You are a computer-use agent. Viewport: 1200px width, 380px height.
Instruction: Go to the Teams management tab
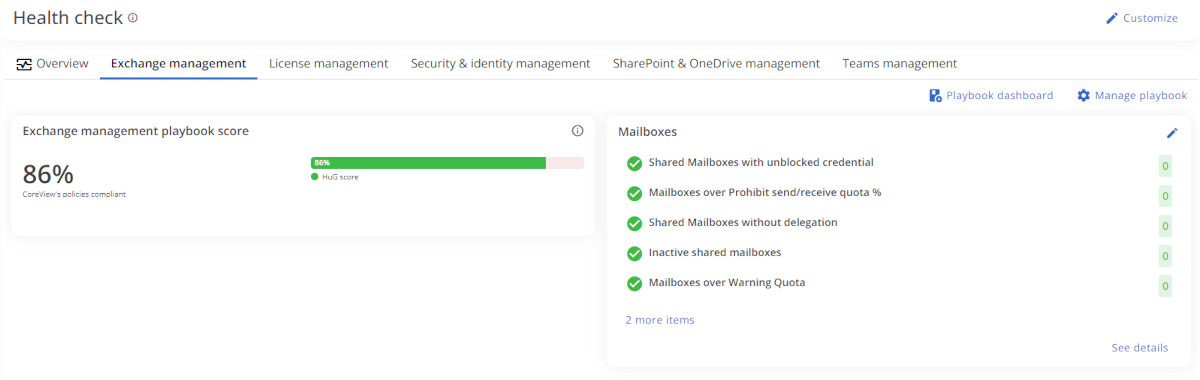click(899, 63)
